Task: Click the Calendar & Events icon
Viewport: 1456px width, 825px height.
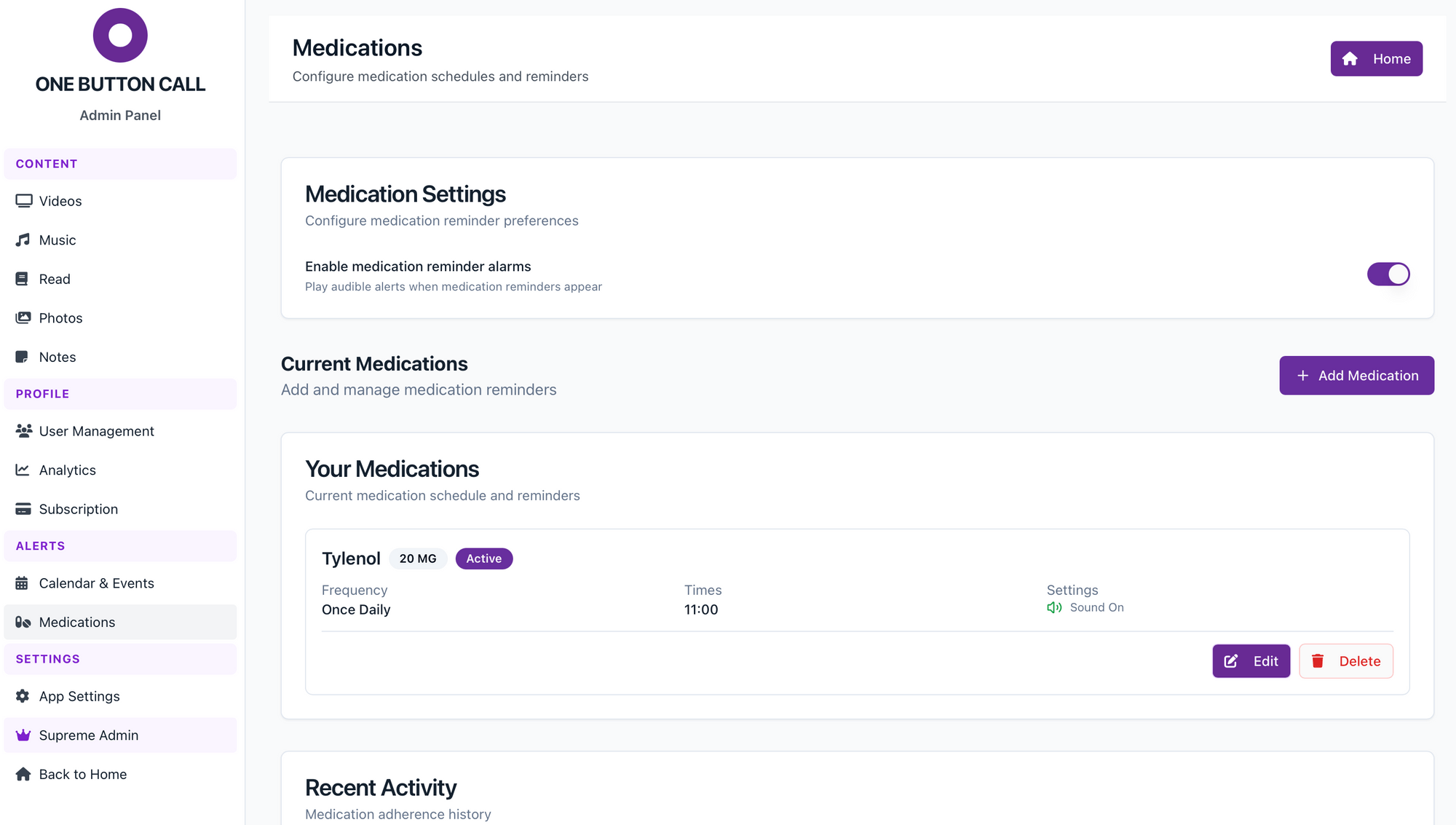Action: click(23, 583)
